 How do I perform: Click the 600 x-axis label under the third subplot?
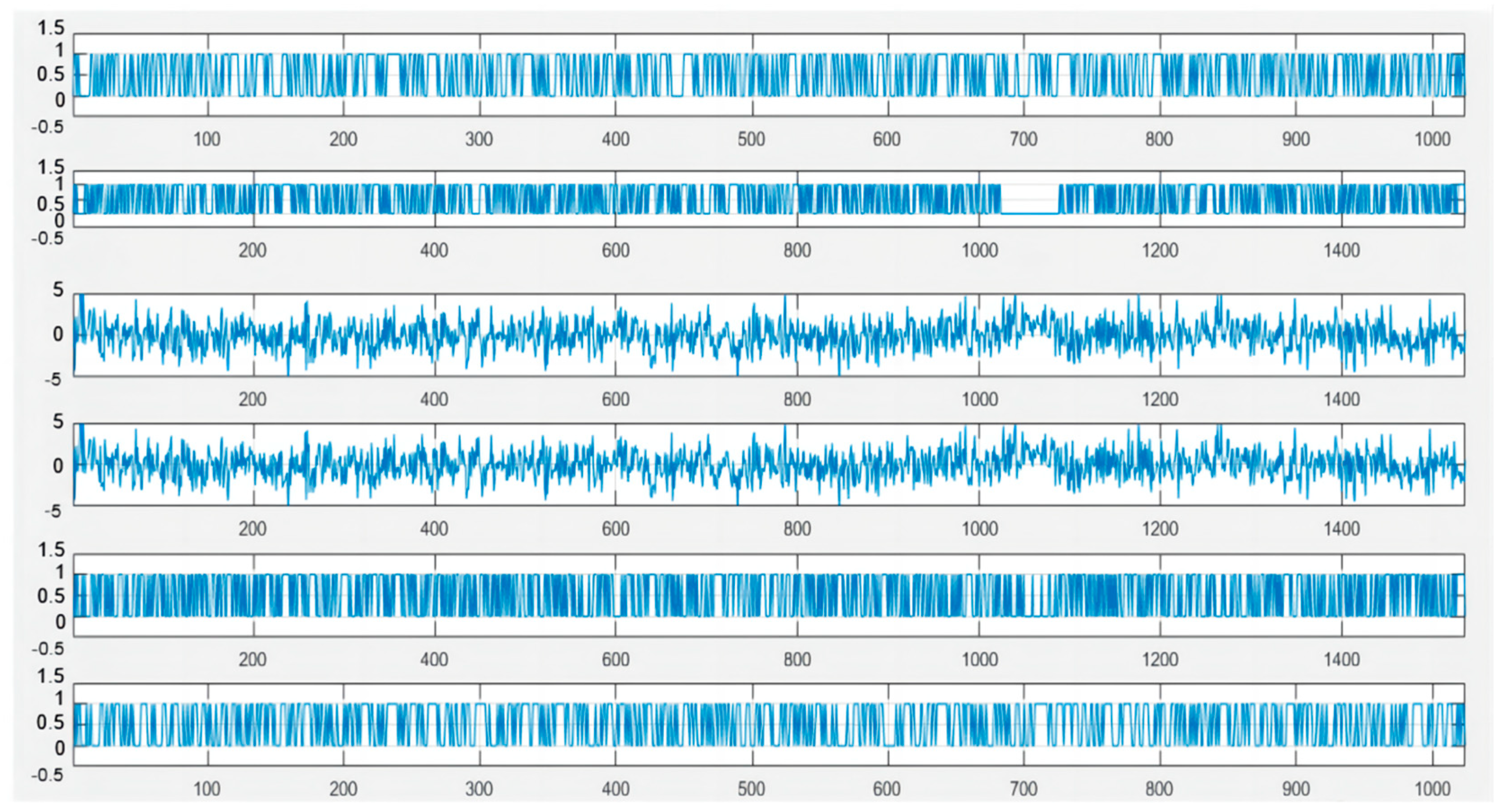pos(615,400)
